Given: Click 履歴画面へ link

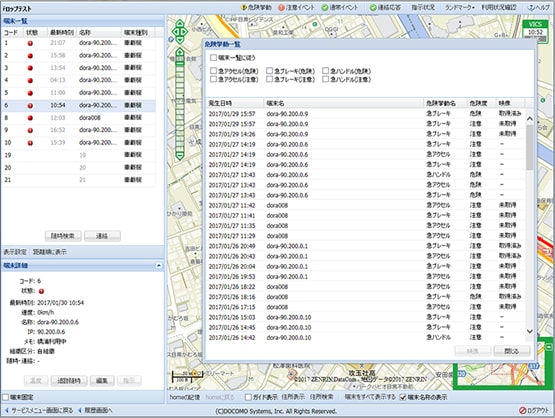Looking at the screenshot, I should 95,410.
